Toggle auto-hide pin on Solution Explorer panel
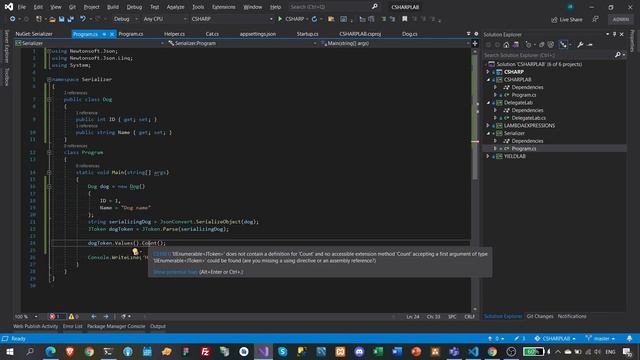 point(615,34)
